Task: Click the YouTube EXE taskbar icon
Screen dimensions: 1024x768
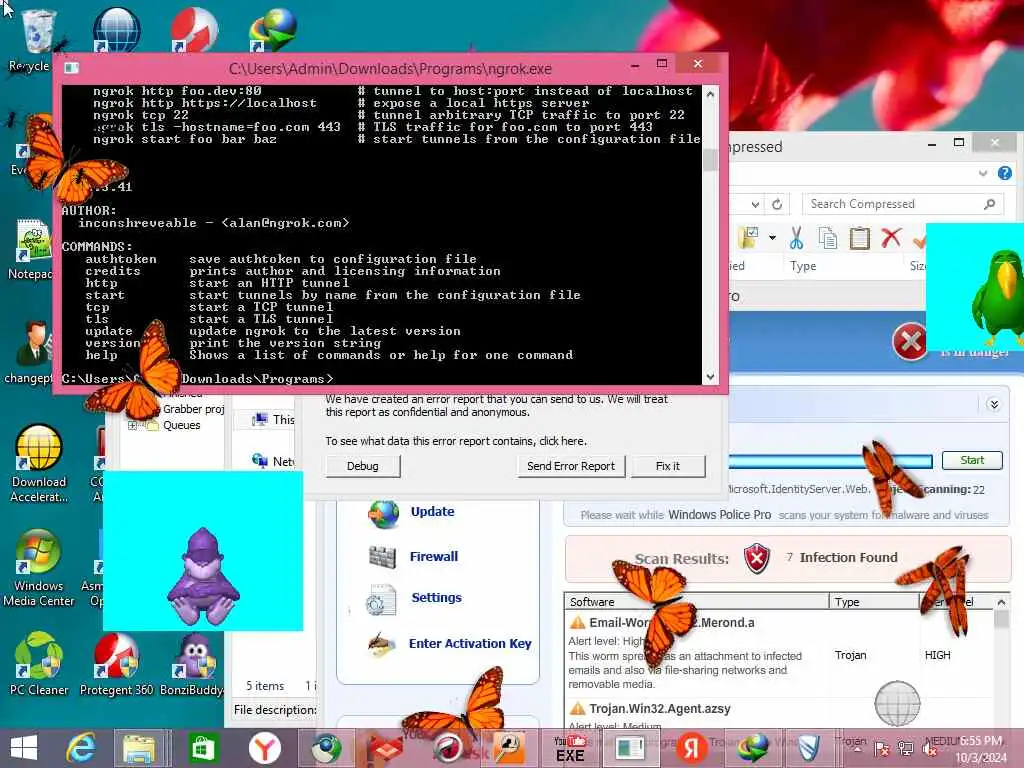Action: (570, 748)
